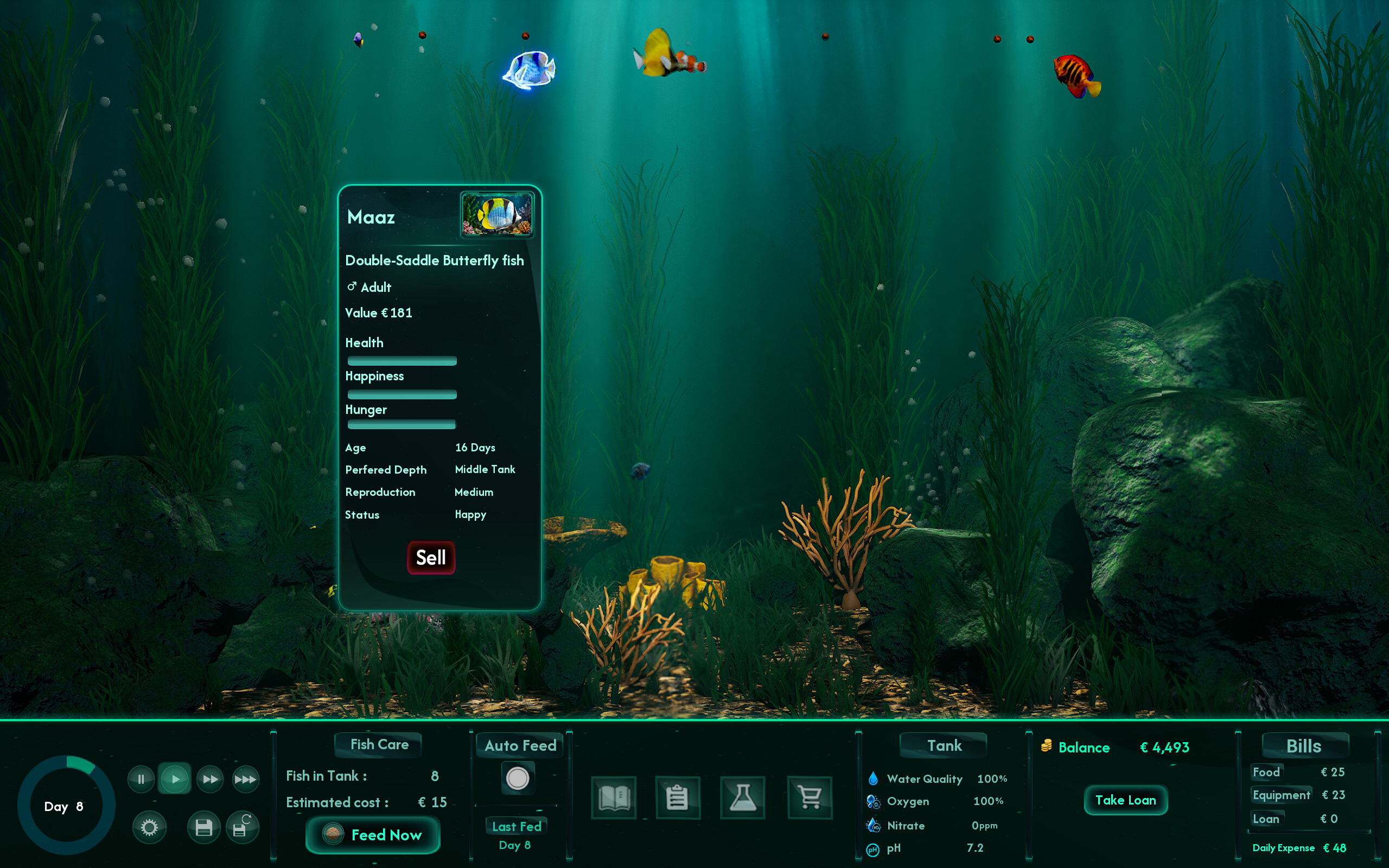Set game speed to double fast-forward
This screenshot has height=868, width=1389.
[210, 779]
